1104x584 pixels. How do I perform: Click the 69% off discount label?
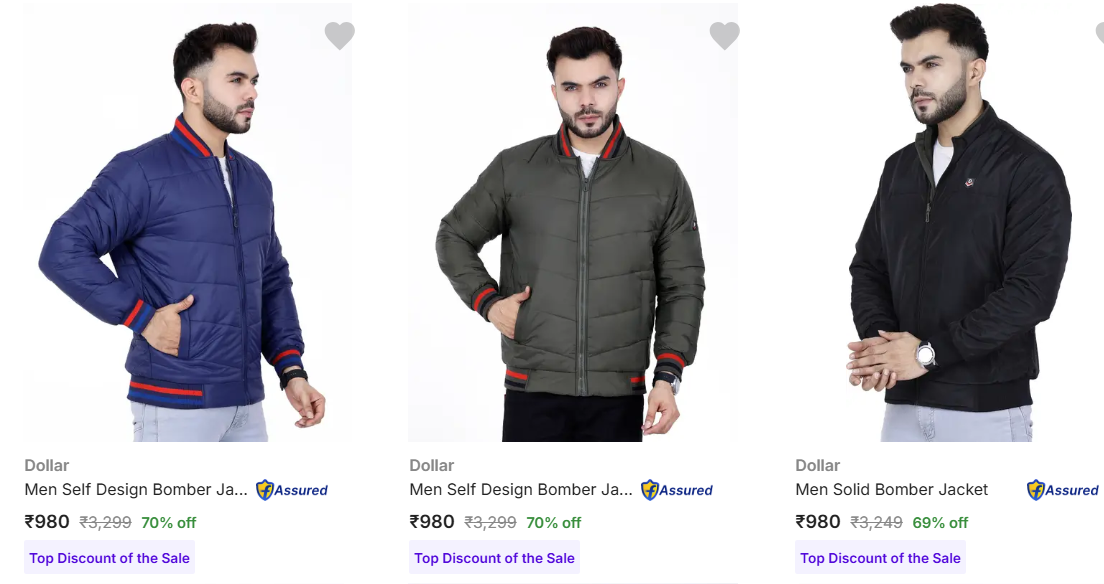tap(940, 522)
